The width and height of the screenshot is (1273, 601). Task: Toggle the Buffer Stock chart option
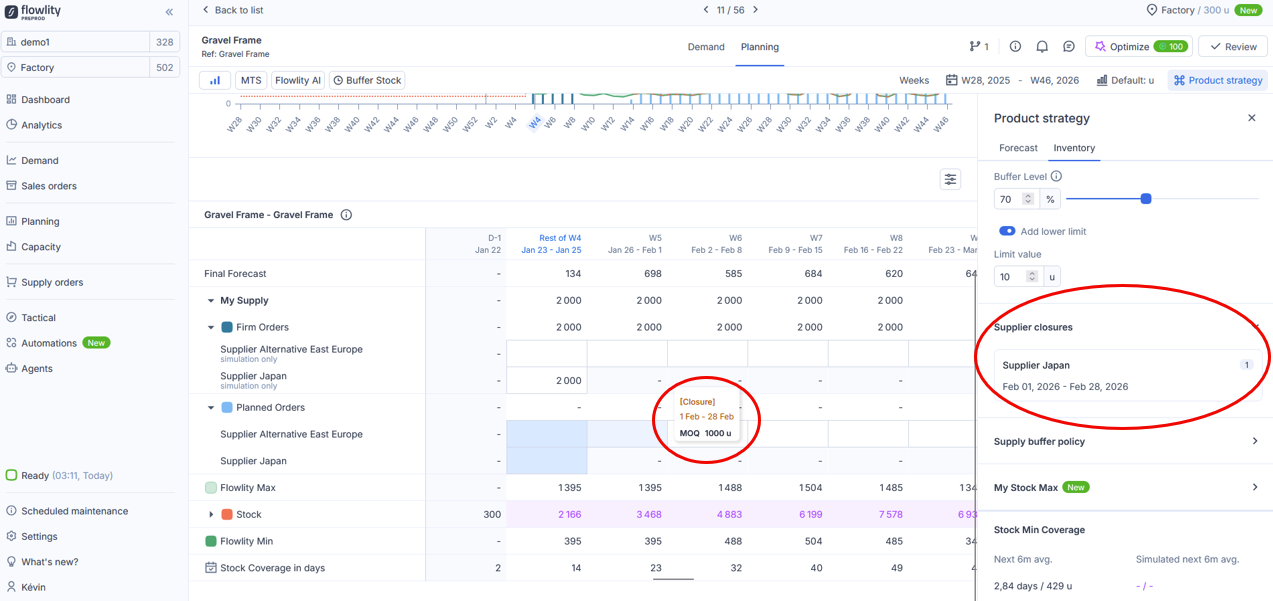click(x=367, y=80)
